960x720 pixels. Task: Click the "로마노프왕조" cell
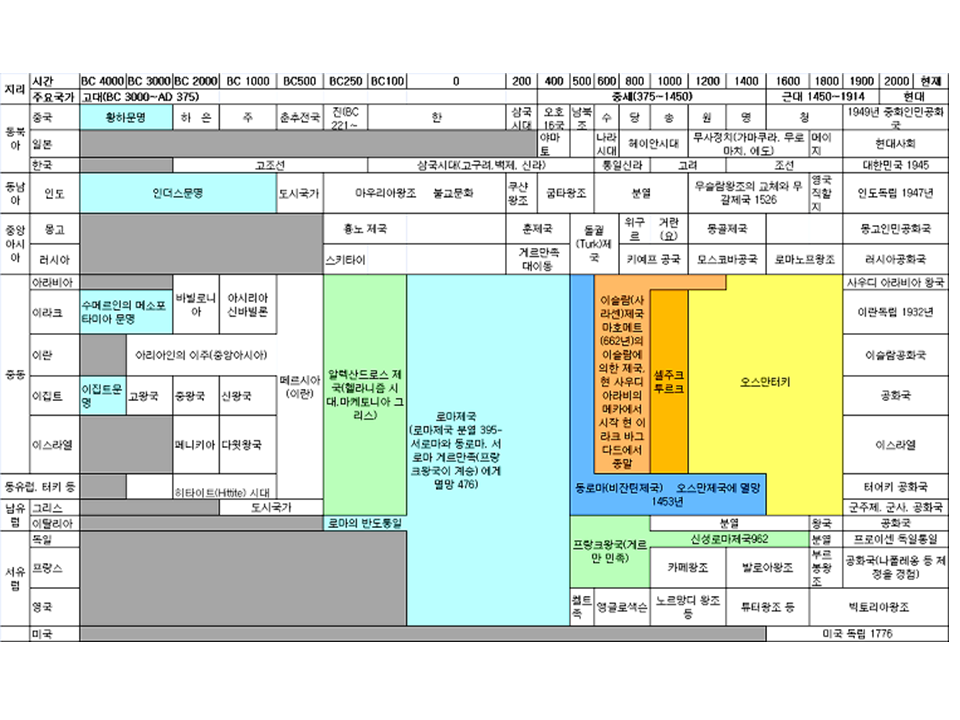pos(804,260)
